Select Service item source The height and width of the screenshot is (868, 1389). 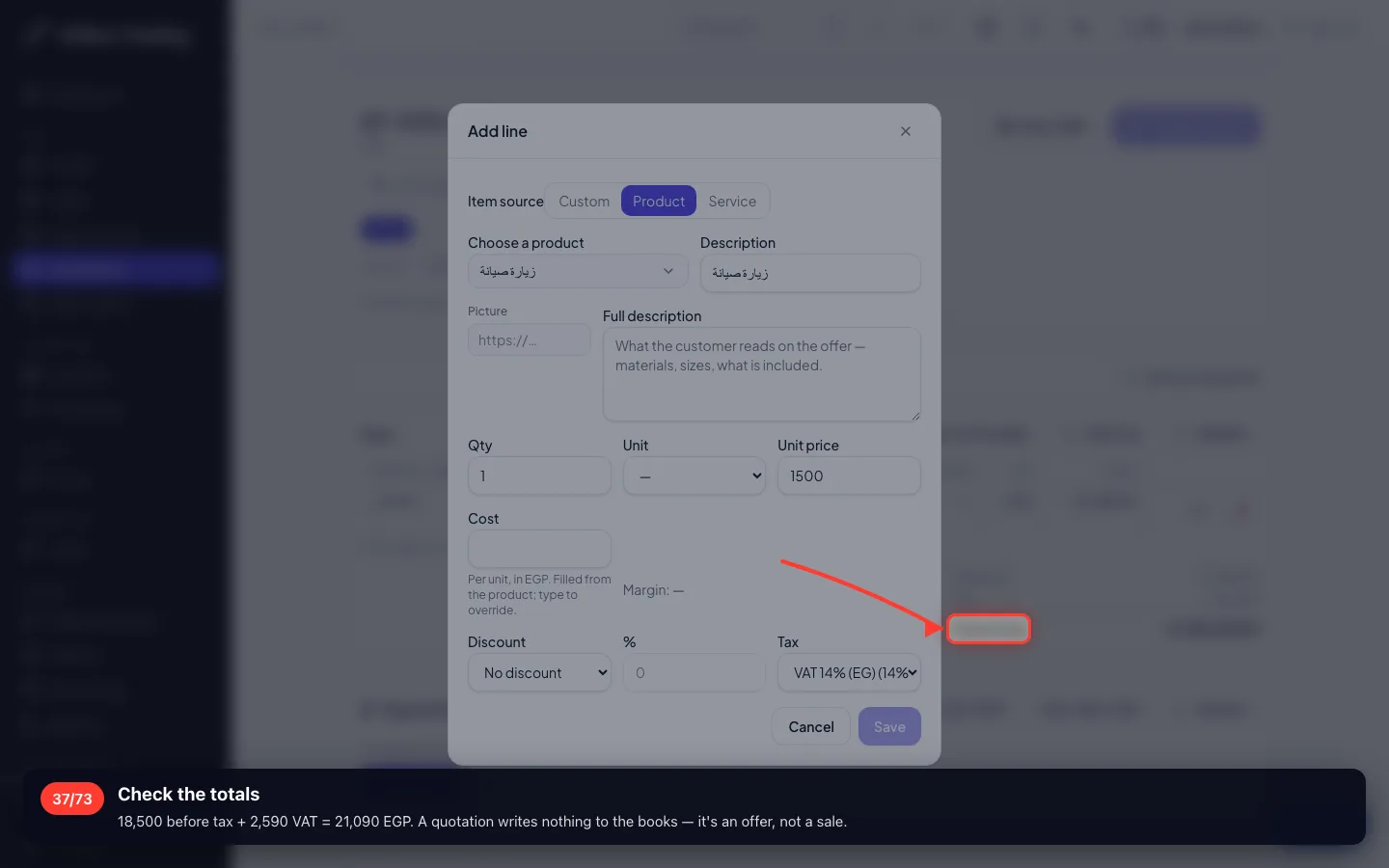click(x=732, y=201)
